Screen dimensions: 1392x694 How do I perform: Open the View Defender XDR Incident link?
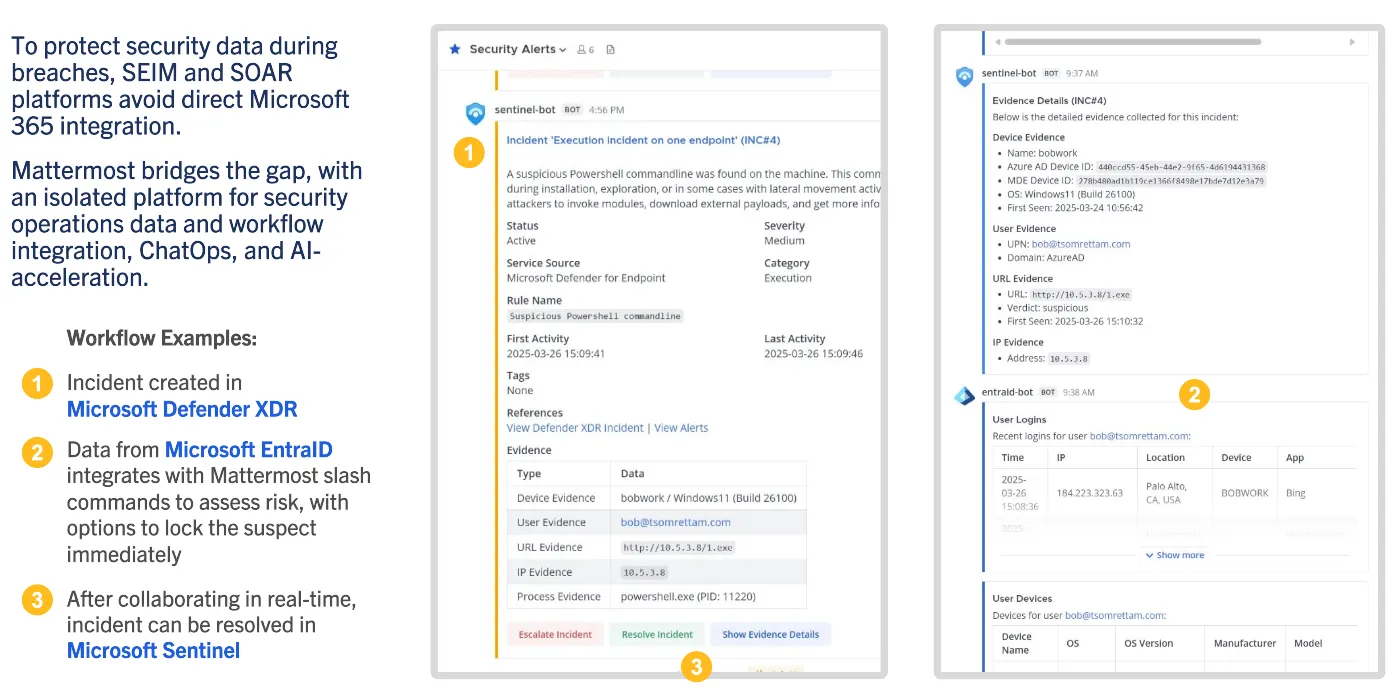coord(575,428)
